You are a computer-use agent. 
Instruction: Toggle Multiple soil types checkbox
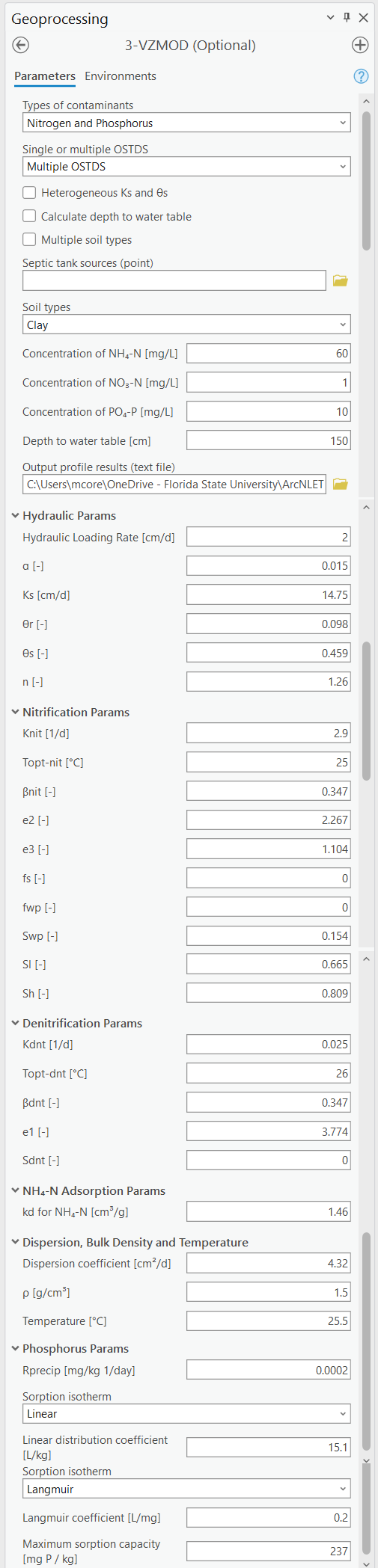click(29, 240)
